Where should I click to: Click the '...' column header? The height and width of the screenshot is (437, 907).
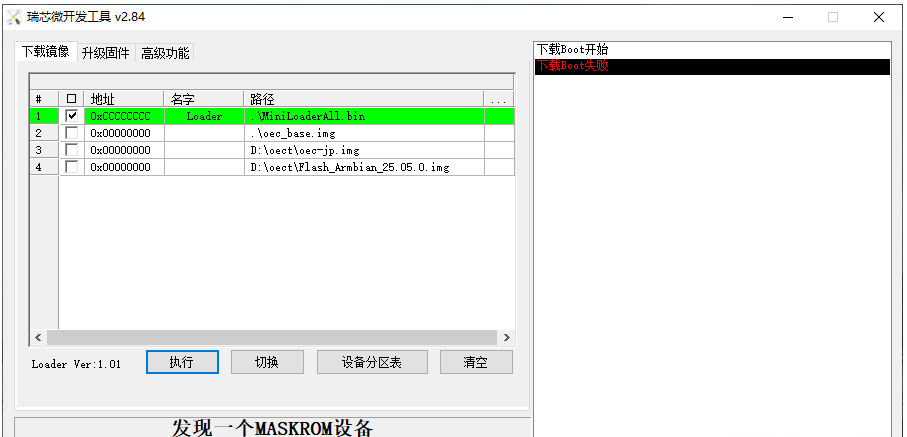tap(499, 99)
